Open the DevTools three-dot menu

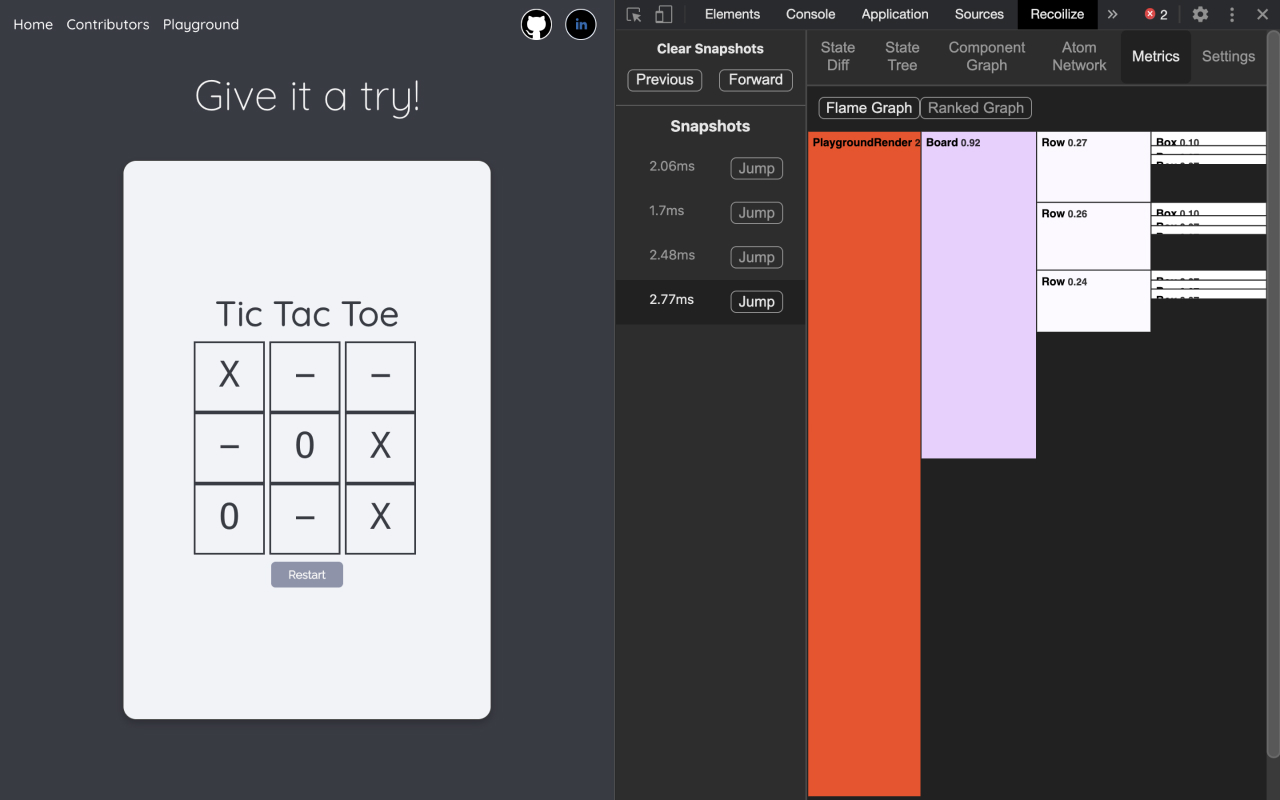[x=1232, y=14]
